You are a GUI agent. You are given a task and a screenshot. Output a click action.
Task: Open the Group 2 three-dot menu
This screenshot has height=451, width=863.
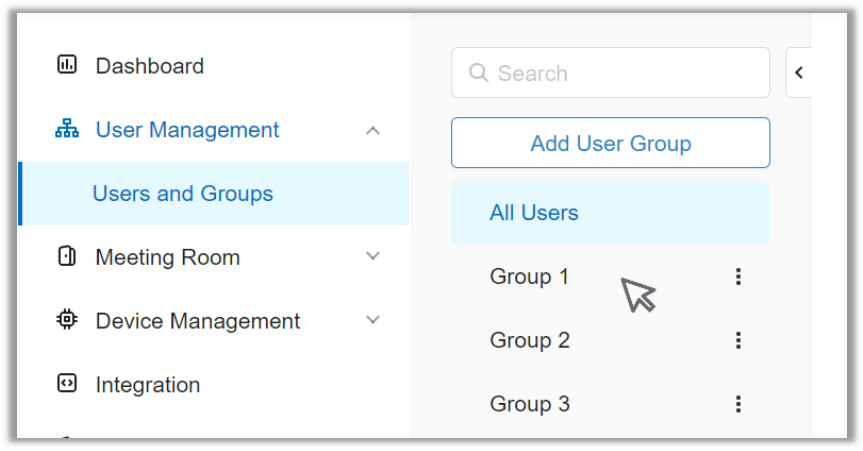click(x=738, y=341)
